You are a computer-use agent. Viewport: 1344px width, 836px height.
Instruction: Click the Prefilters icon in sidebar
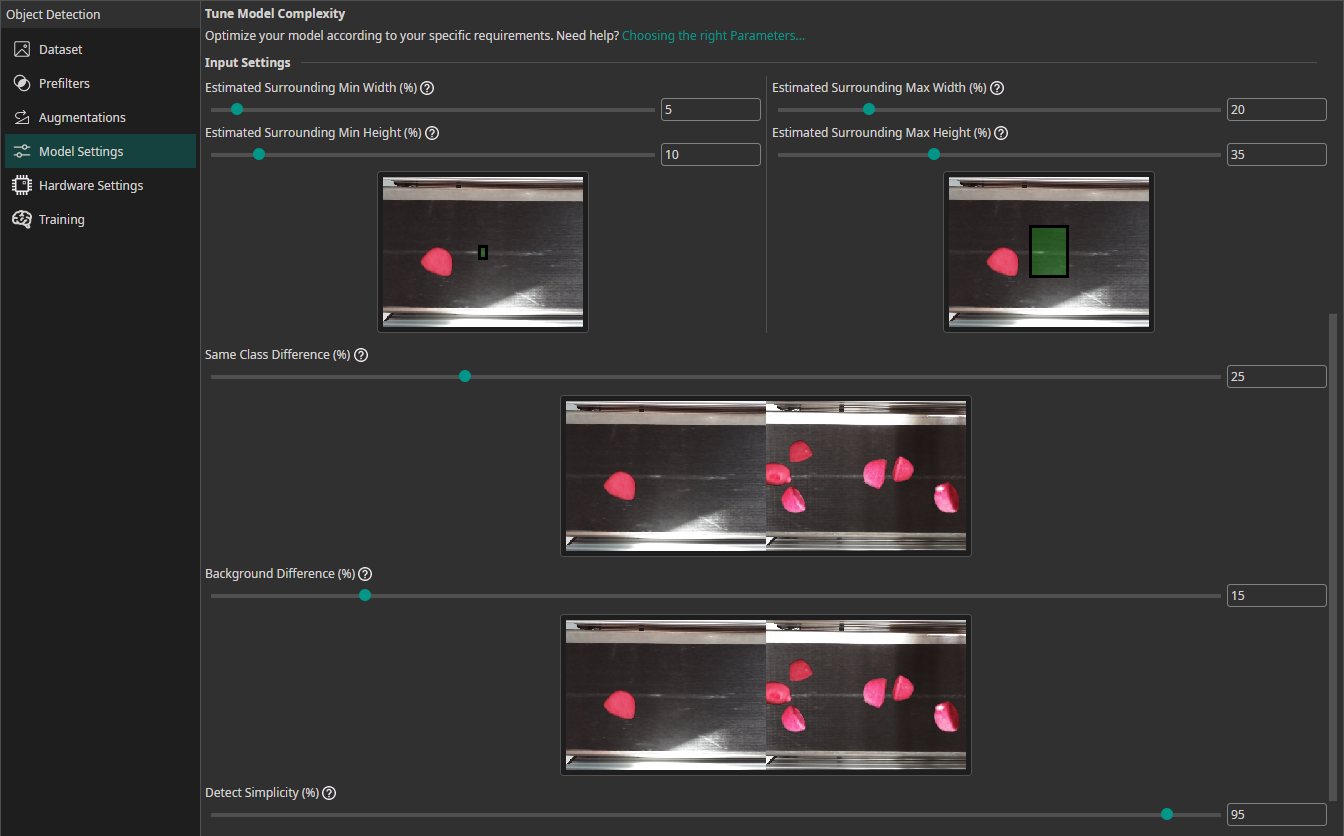pos(22,84)
